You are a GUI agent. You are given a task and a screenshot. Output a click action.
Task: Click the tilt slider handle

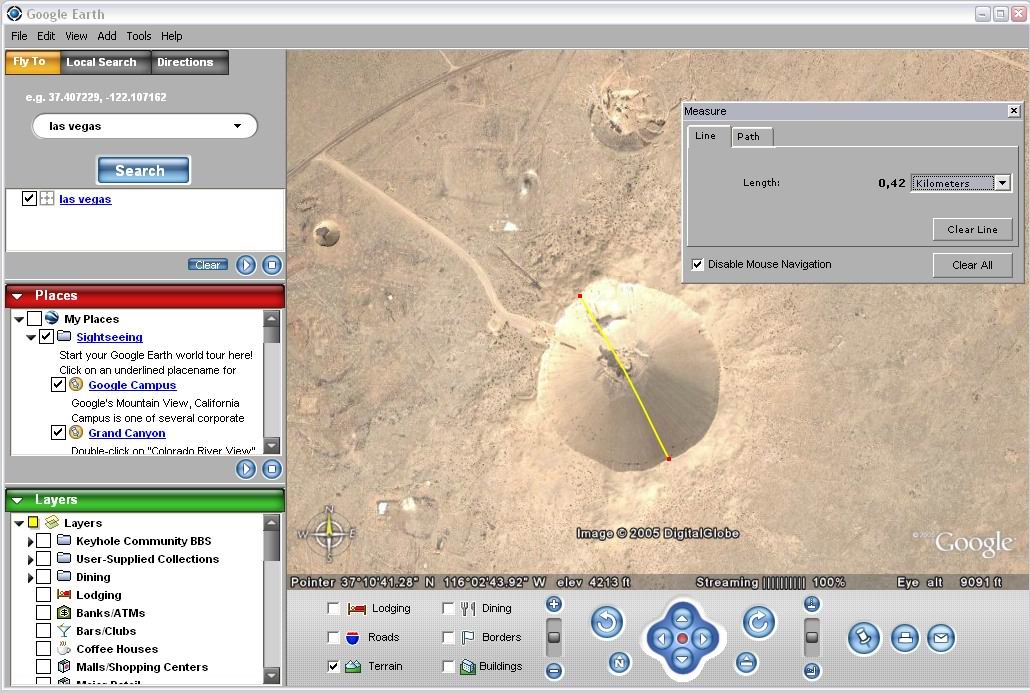pyautogui.click(x=812, y=637)
